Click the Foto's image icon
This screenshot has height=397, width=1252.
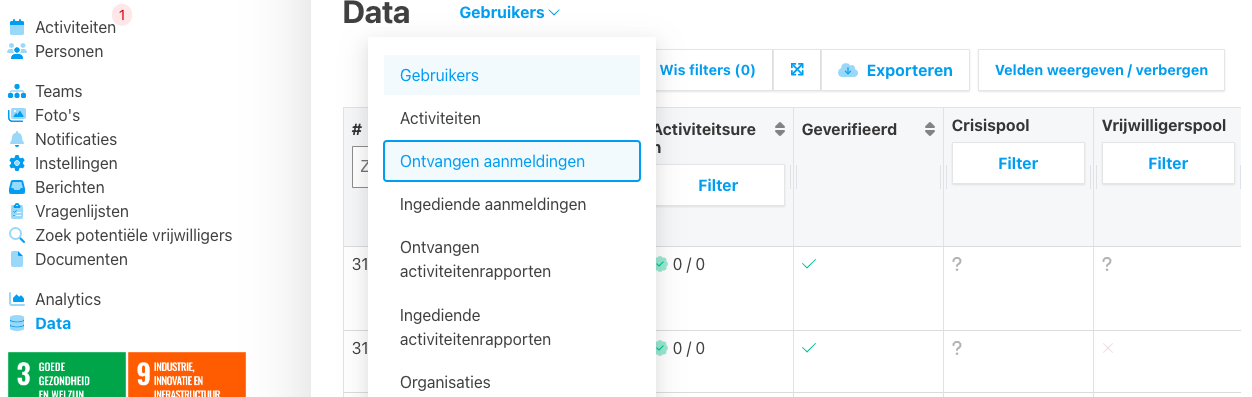click(17, 115)
